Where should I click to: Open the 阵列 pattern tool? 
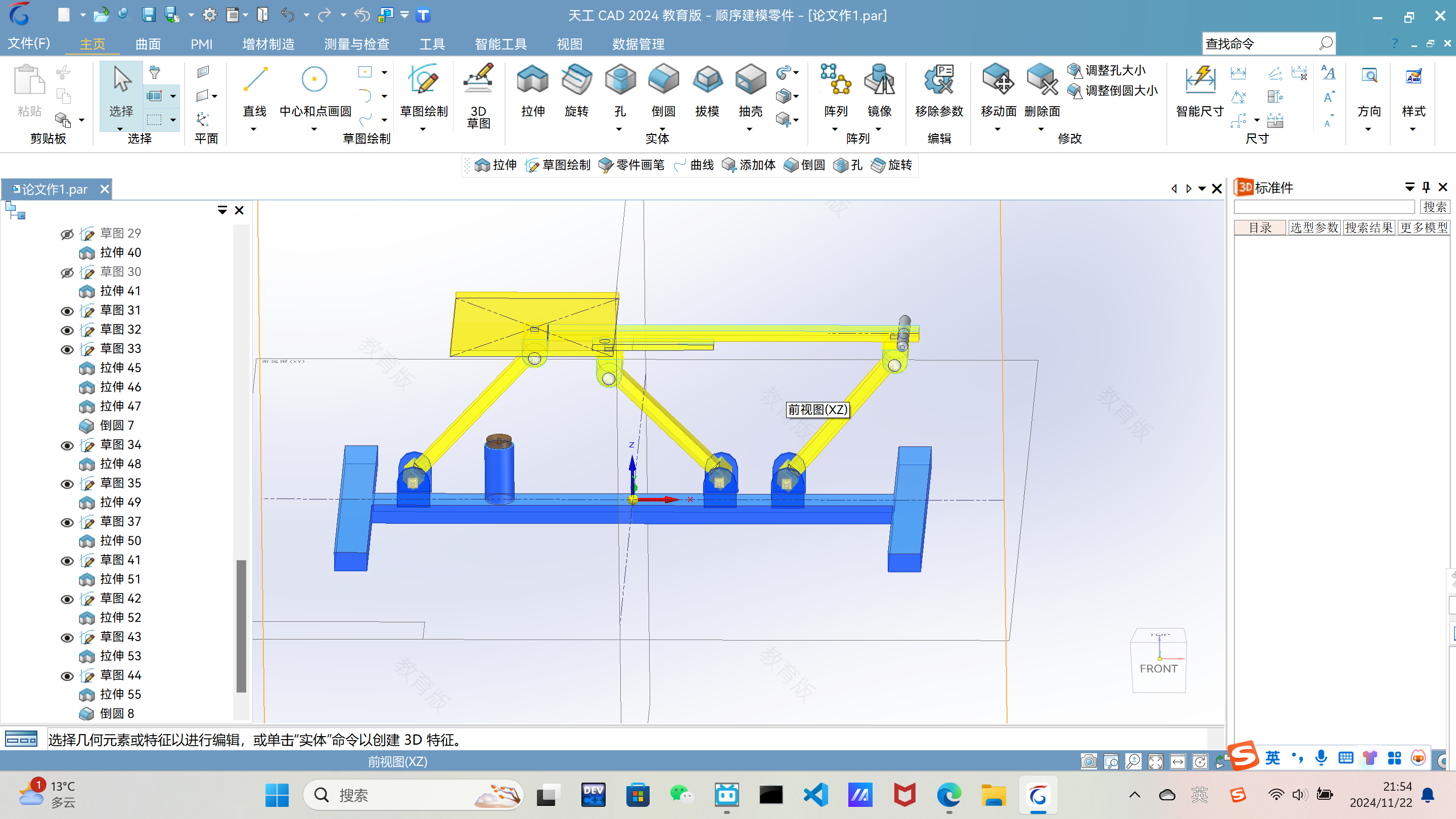point(835,90)
